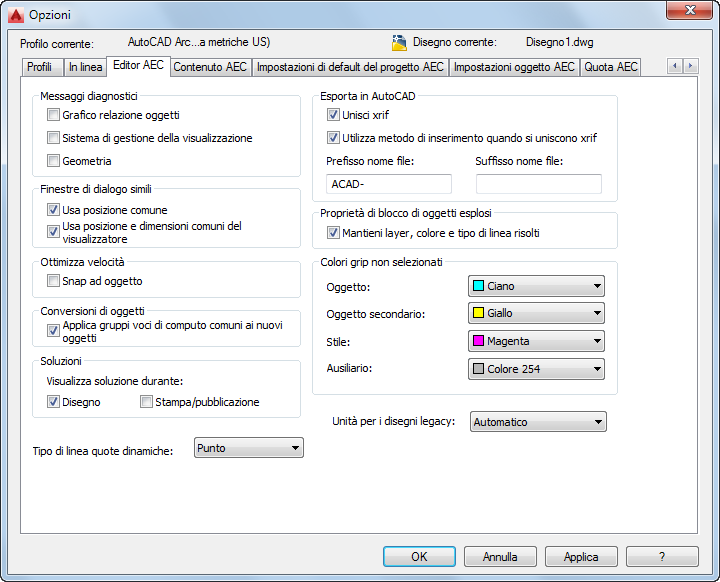This screenshot has height=582, width=720.
Task: Uncheck the Unisci xrif option
Action: [333, 114]
